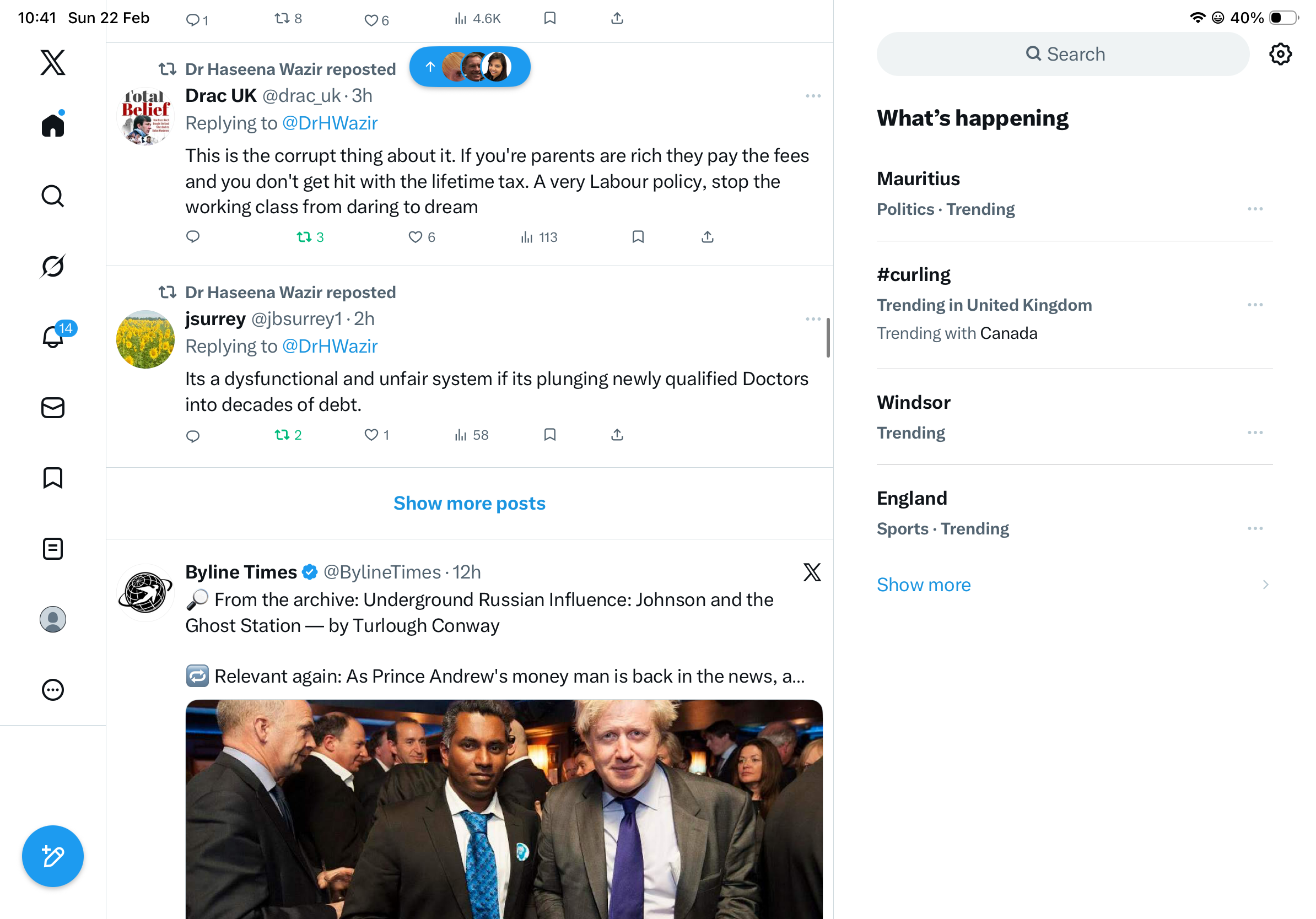
Task: Open Notifications bell with 14 badge
Action: pos(53,337)
